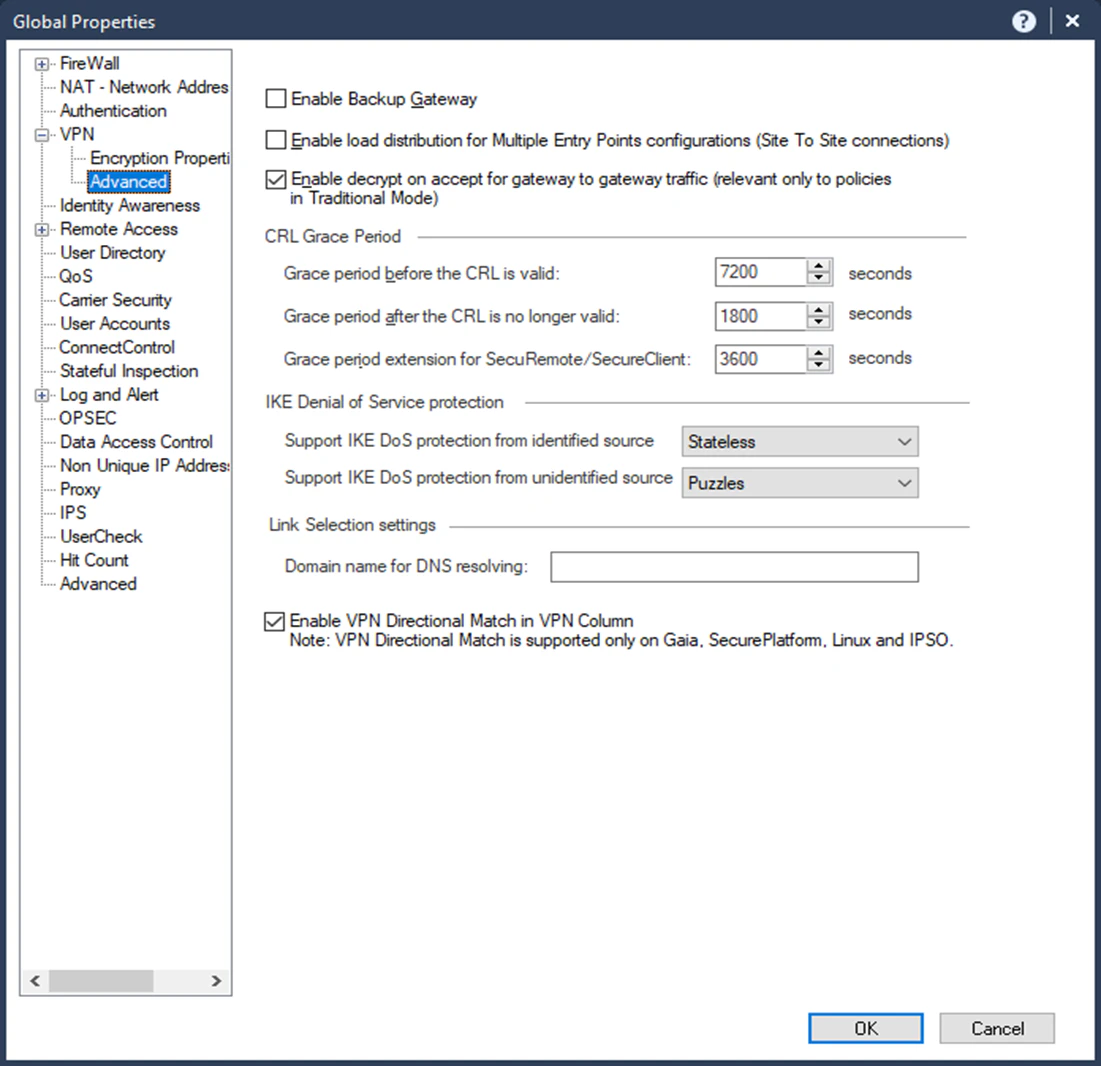Select Advanced under VPN

[128, 182]
